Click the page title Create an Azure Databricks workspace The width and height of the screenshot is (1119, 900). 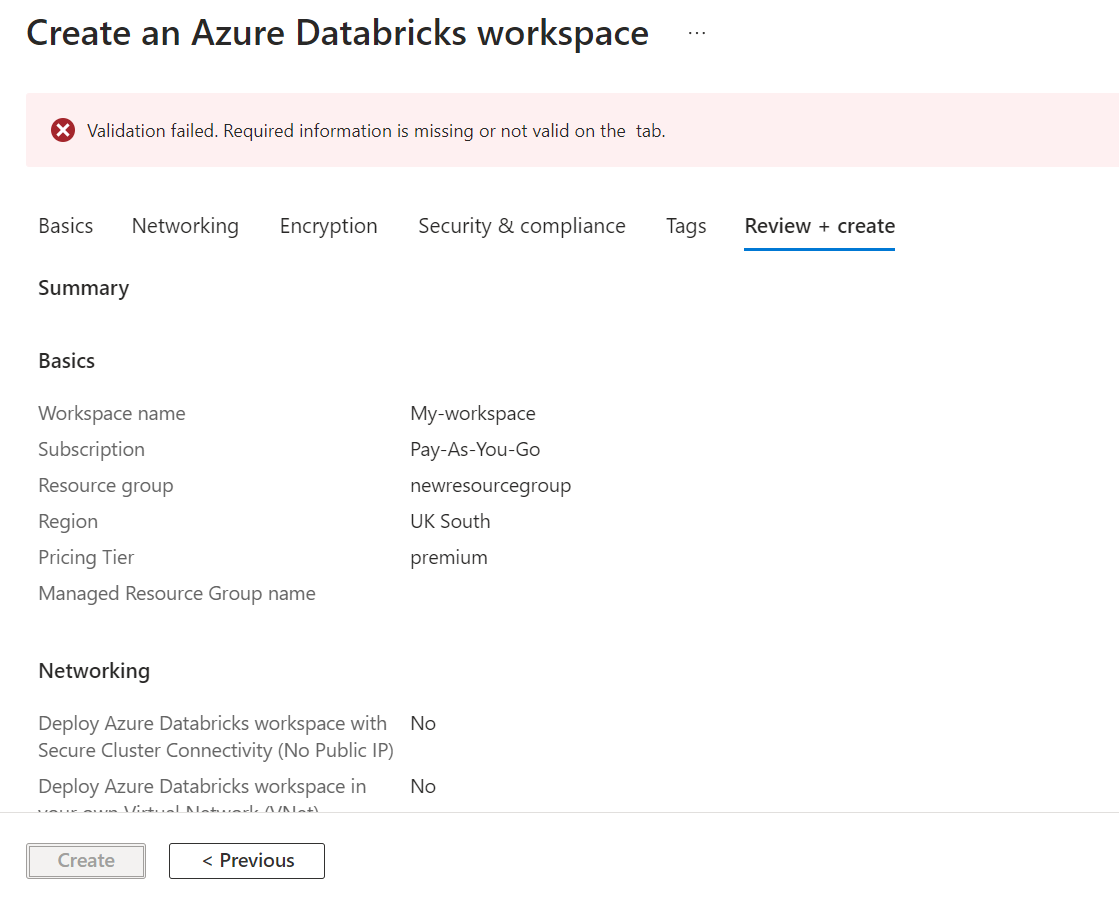337,33
